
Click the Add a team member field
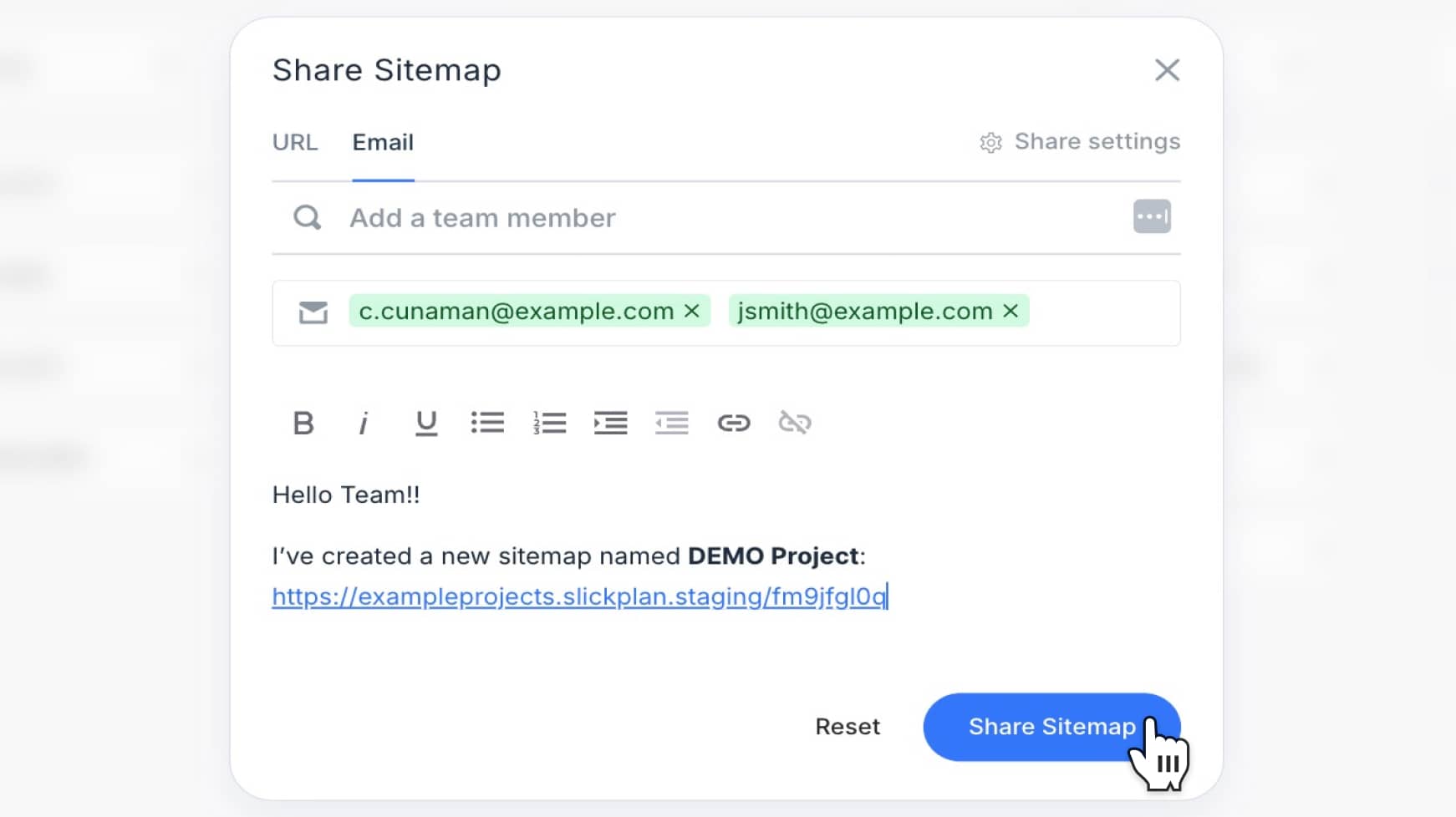pyautogui.click(x=725, y=218)
